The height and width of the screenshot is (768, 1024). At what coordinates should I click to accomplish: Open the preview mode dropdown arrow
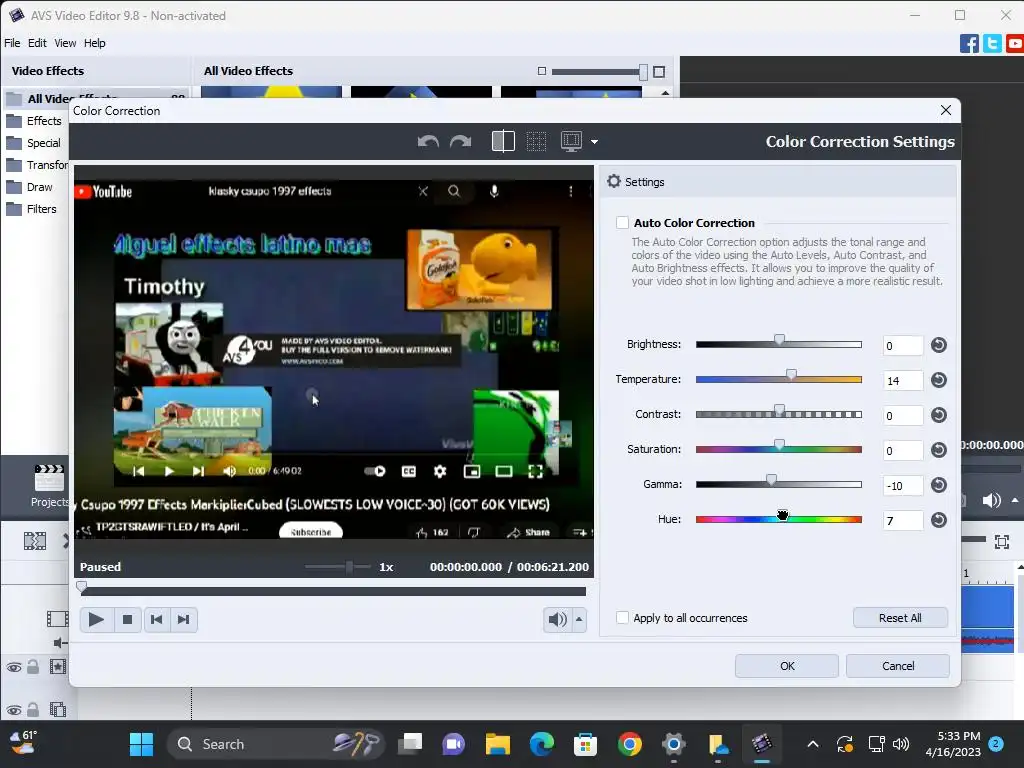[594, 142]
